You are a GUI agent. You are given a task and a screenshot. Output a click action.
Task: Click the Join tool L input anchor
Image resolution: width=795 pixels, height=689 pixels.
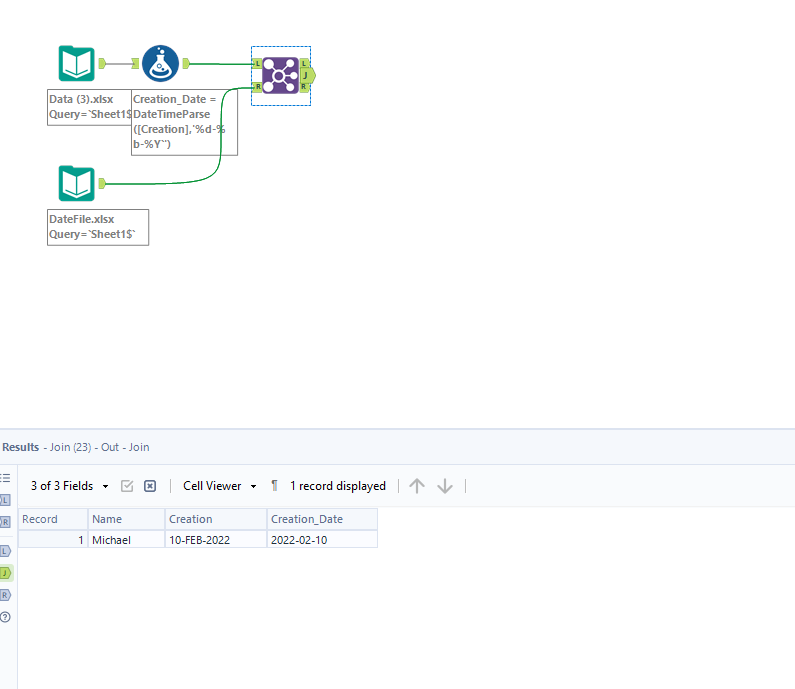tap(257, 63)
